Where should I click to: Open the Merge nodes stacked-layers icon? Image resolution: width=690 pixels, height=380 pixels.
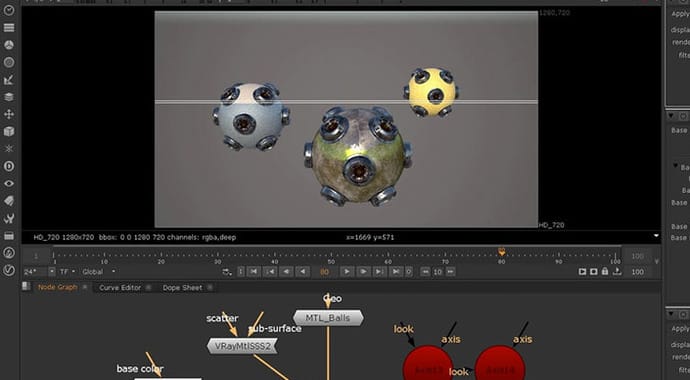coord(9,97)
